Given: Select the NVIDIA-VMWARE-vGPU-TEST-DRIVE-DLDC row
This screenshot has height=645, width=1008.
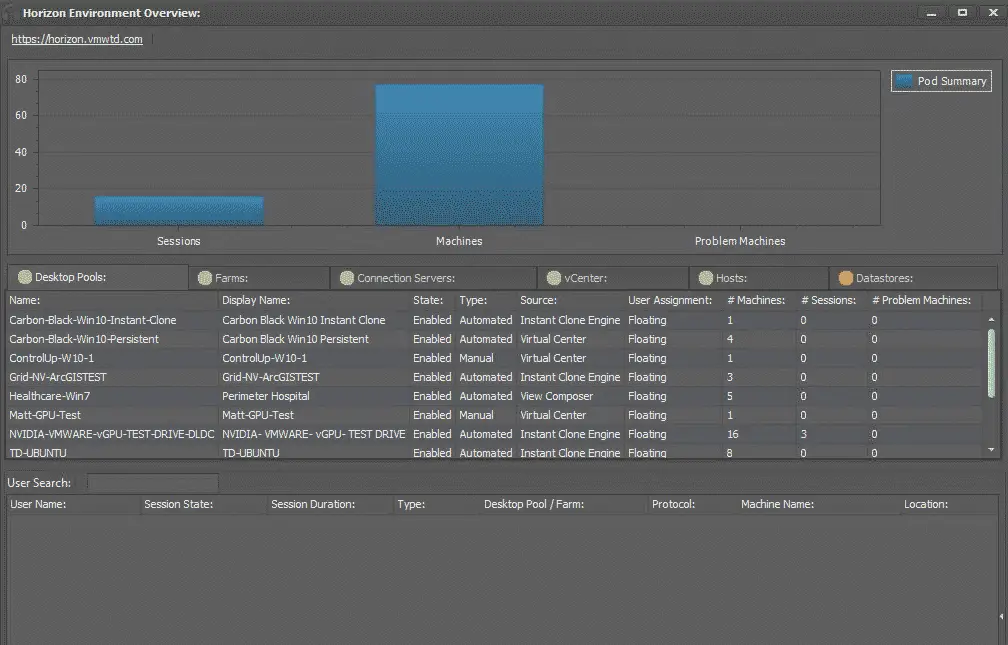Looking at the screenshot, I should (495, 434).
